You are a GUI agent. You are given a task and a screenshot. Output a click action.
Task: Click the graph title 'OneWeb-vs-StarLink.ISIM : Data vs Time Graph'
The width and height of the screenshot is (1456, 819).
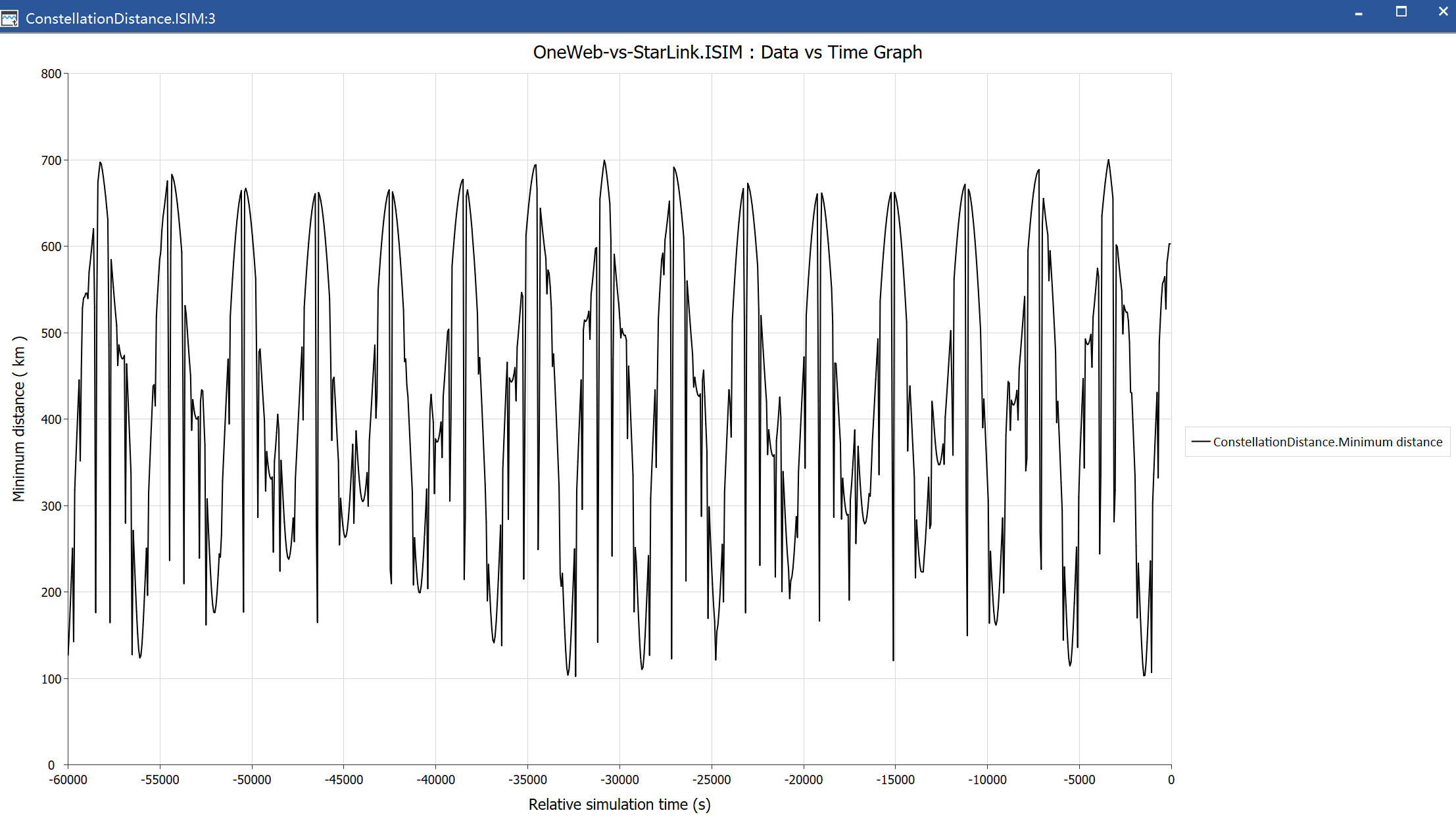coord(727,52)
